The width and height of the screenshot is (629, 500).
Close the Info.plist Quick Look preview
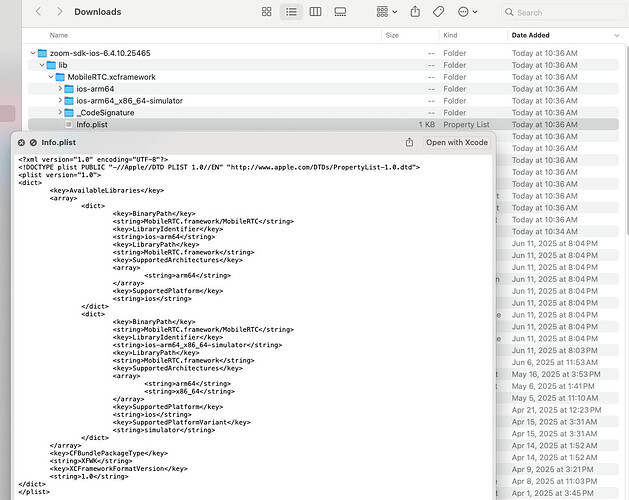[21, 142]
